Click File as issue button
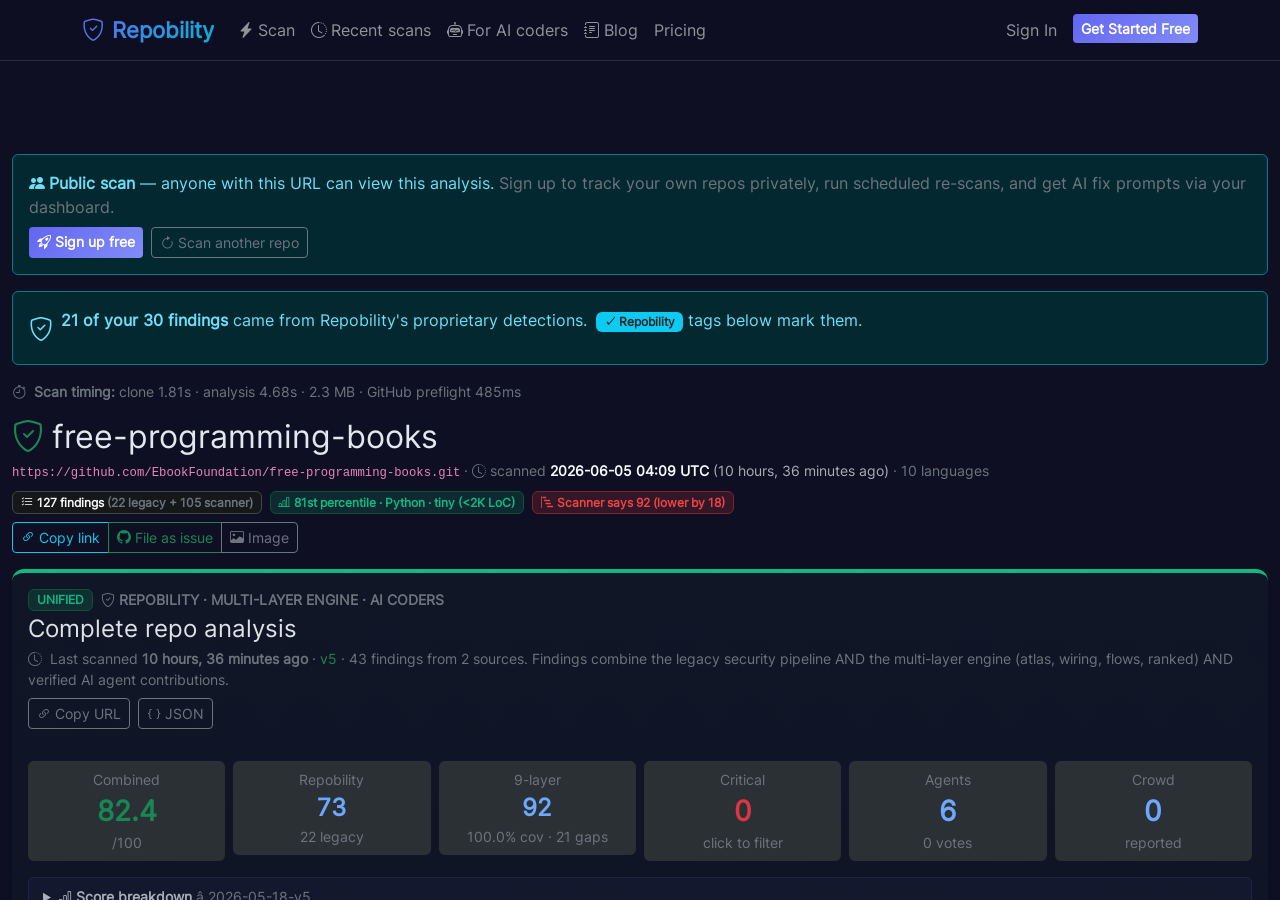The width and height of the screenshot is (1280, 900). (x=165, y=537)
